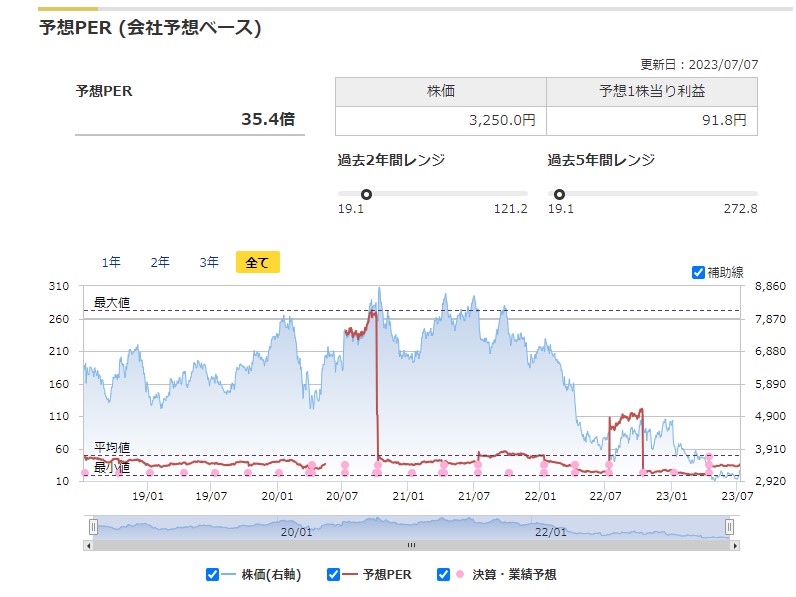Screen dimensions: 796x597
Task: Click the pink earnings forecast legend dot
Action: click(459, 574)
